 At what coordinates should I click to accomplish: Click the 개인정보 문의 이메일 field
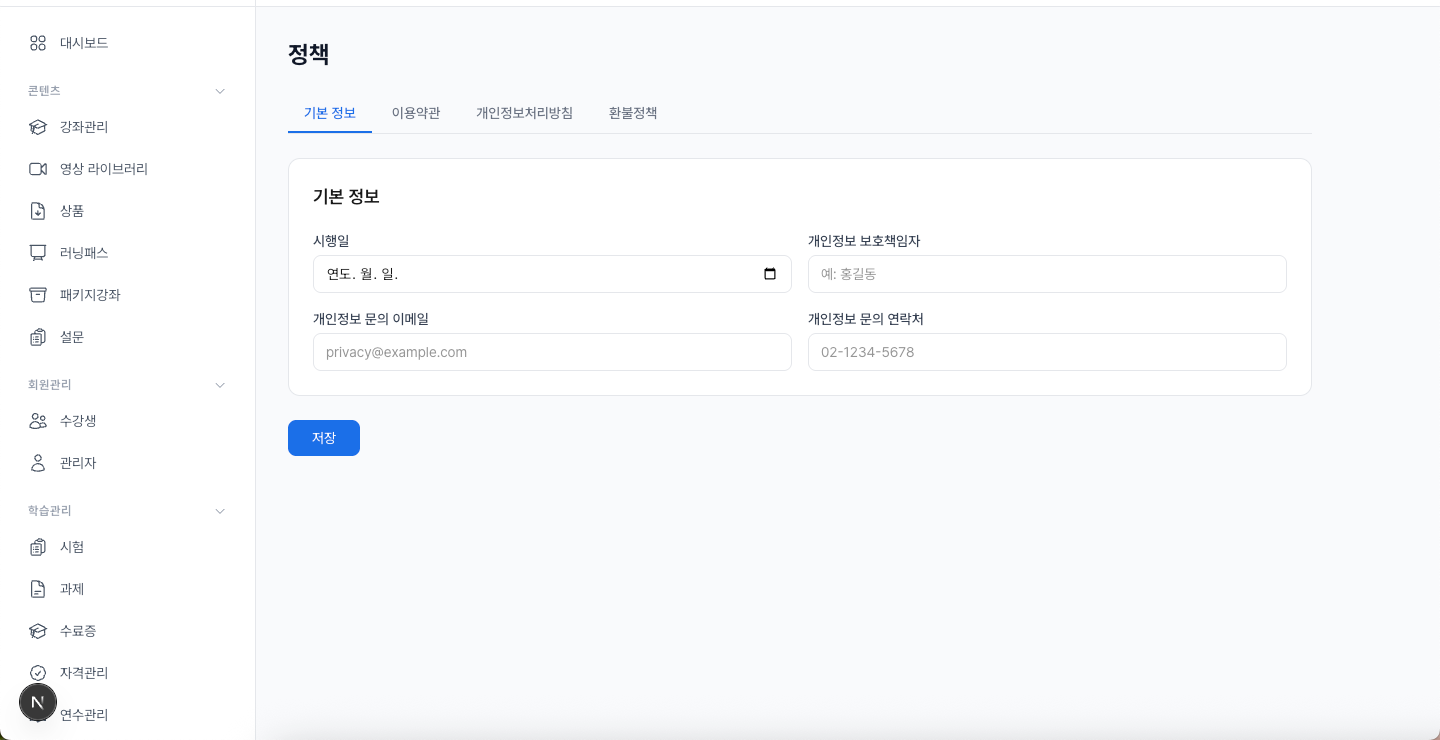[552, 352]
